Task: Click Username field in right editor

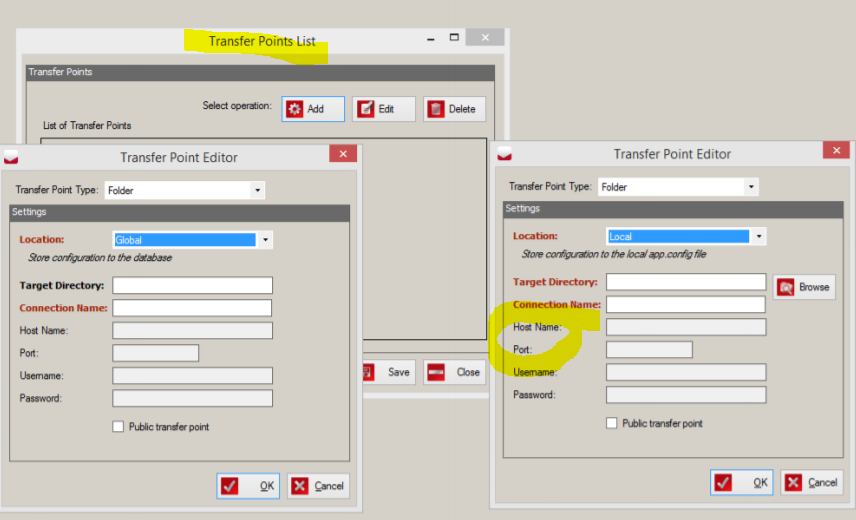Action: [686, 372]
